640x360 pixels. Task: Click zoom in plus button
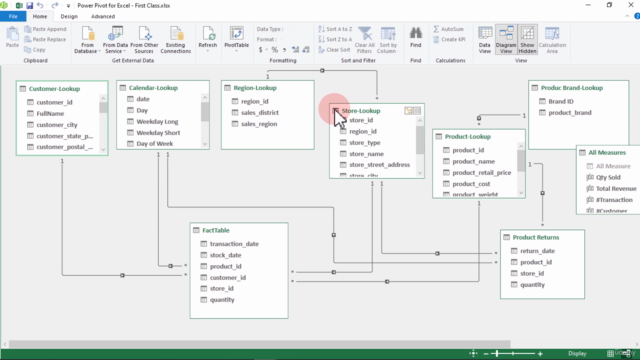coord(540,354)
